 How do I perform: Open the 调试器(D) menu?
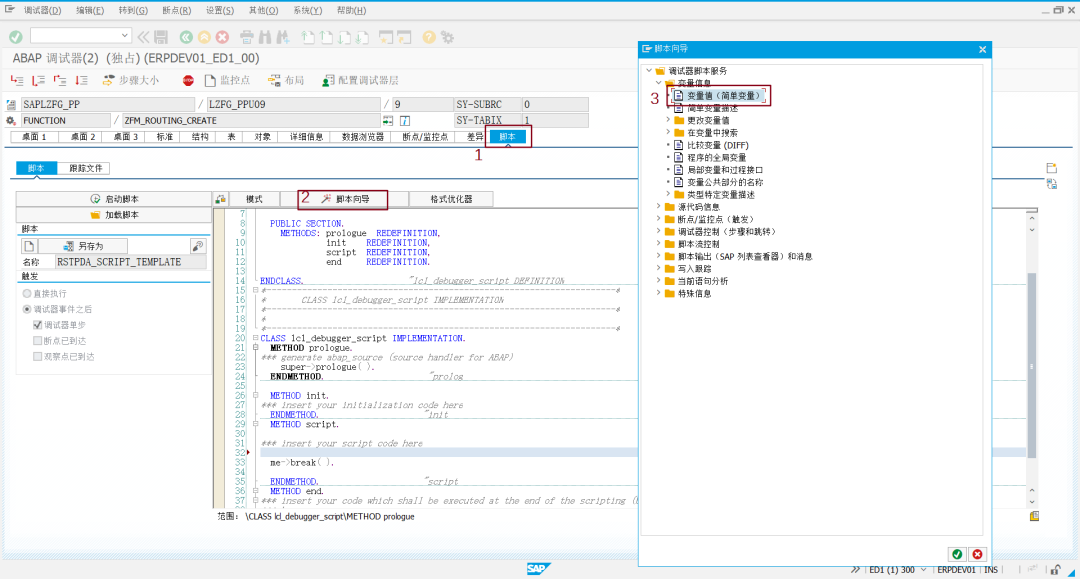(42, 10)
